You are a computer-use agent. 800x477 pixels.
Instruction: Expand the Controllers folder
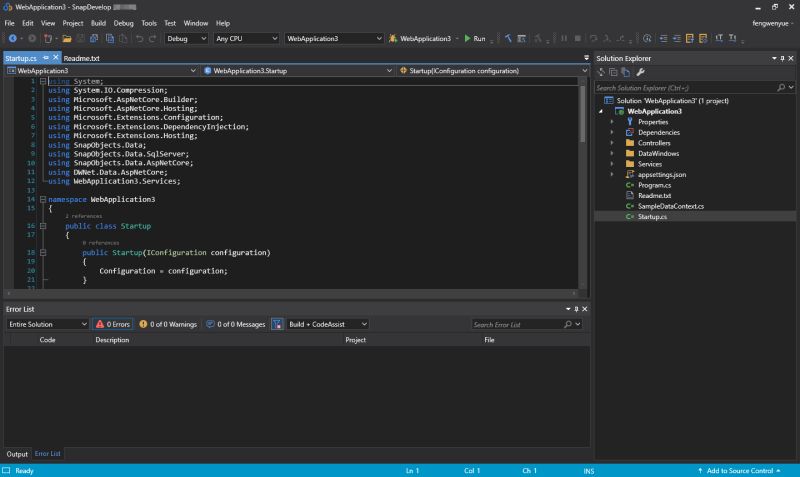[612, 143]
